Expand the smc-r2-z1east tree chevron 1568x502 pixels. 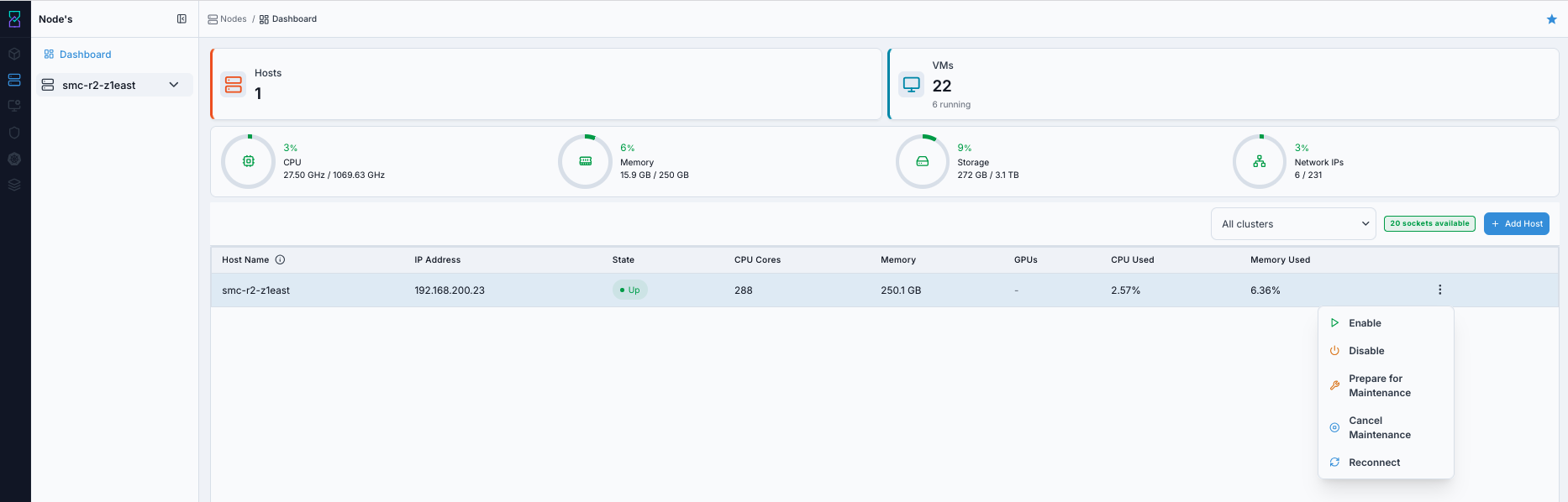174,85
